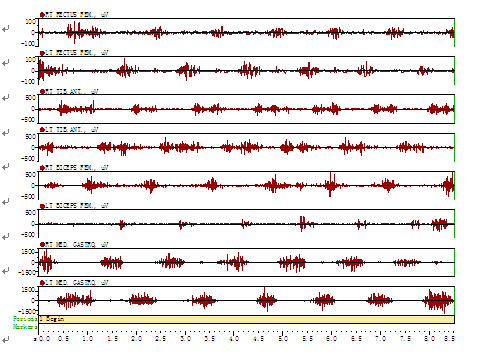Click the red dot beside LT TIB. ANT. label
Viewport: 489px width, 362px height.
(42, 130)
